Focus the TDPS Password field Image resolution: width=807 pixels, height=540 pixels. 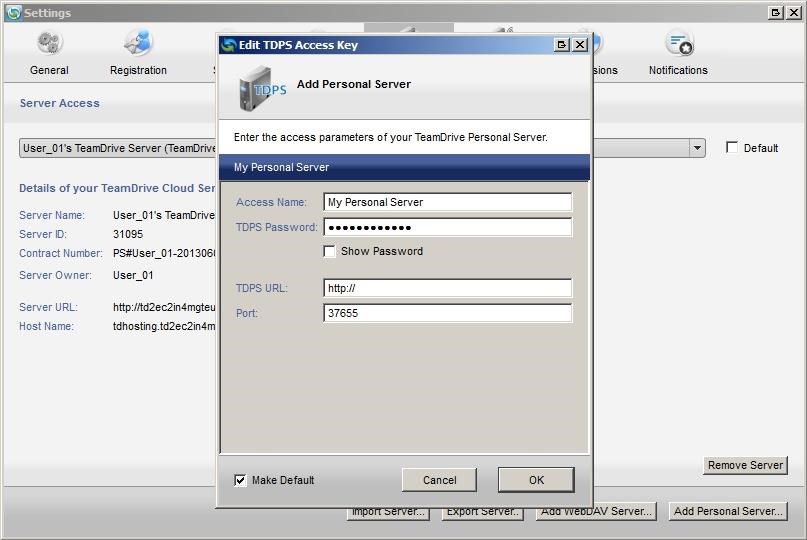click(448, 227)
